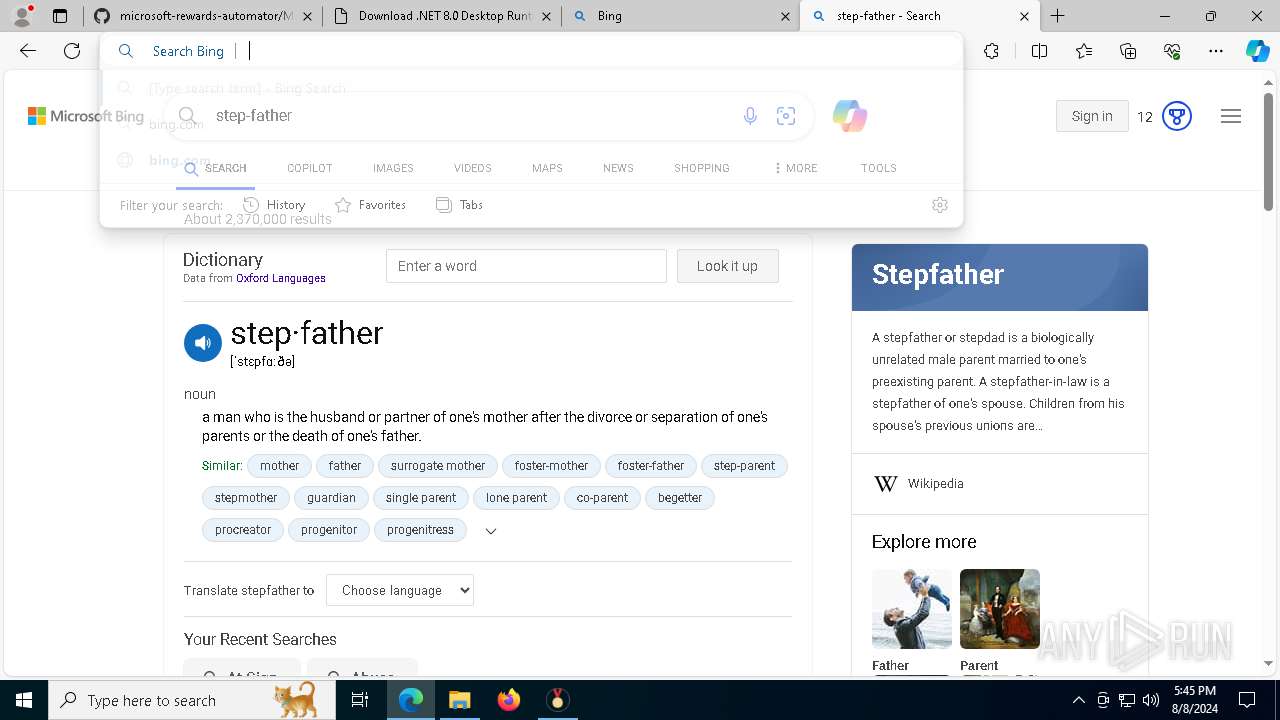
Task: Click the Enter a word field
Action: coord(526,266)
